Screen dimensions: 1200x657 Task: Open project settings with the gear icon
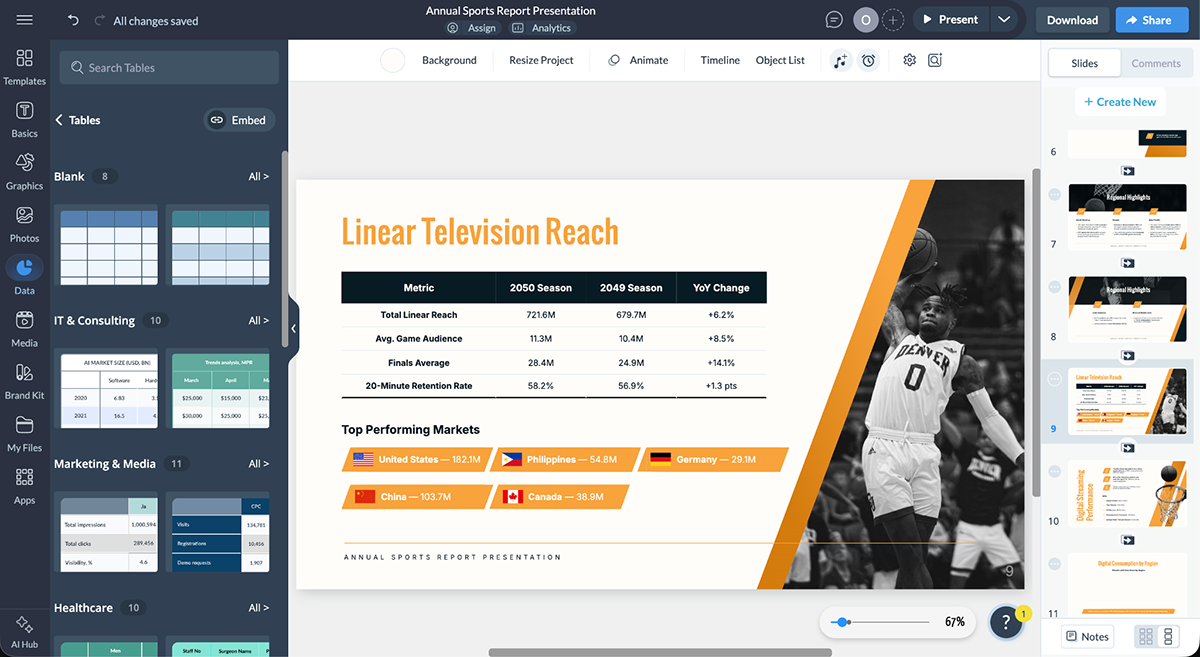pos(909,60)
